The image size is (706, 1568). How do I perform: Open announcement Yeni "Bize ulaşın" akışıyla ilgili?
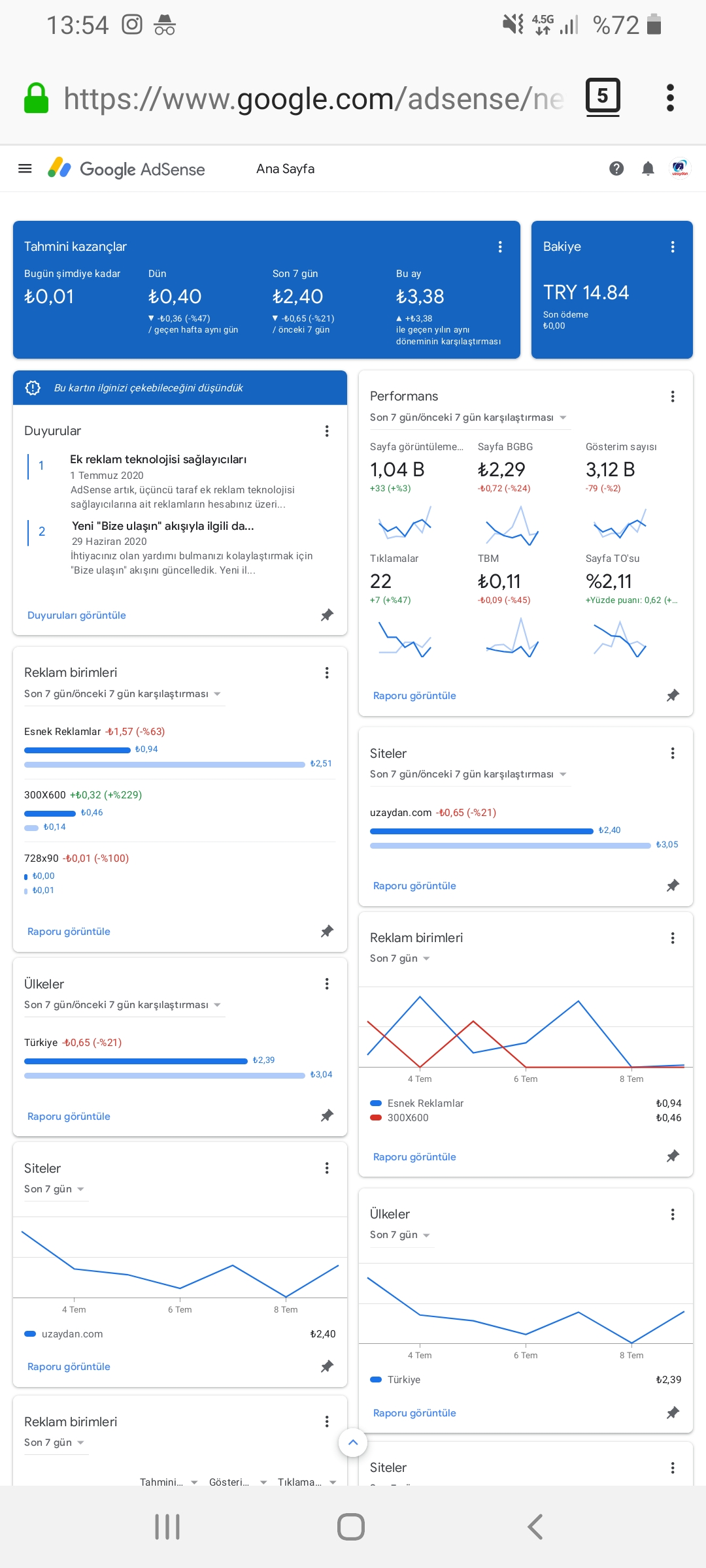[x=163, y=526]
